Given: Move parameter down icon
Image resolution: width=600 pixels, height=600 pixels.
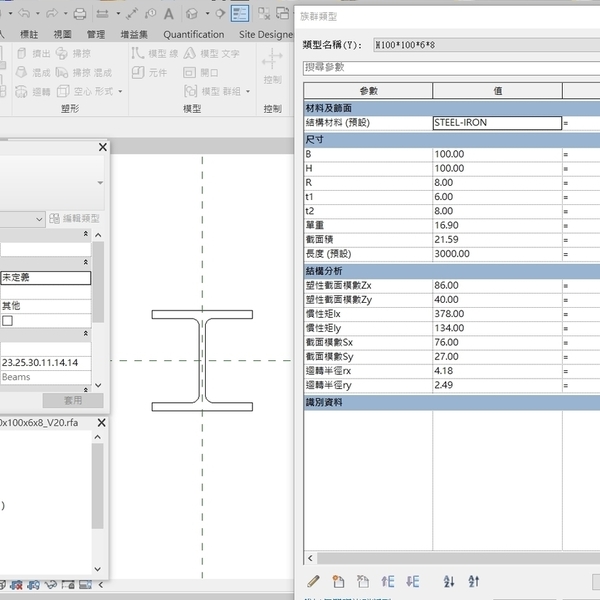Looking at the screenshot, I should click(x=413, y=581).
